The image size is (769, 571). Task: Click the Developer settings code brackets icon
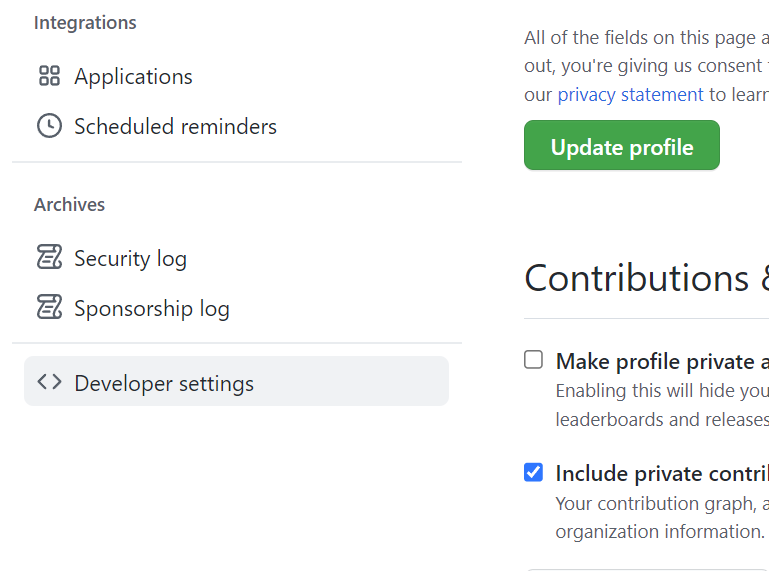coord(49,382)
